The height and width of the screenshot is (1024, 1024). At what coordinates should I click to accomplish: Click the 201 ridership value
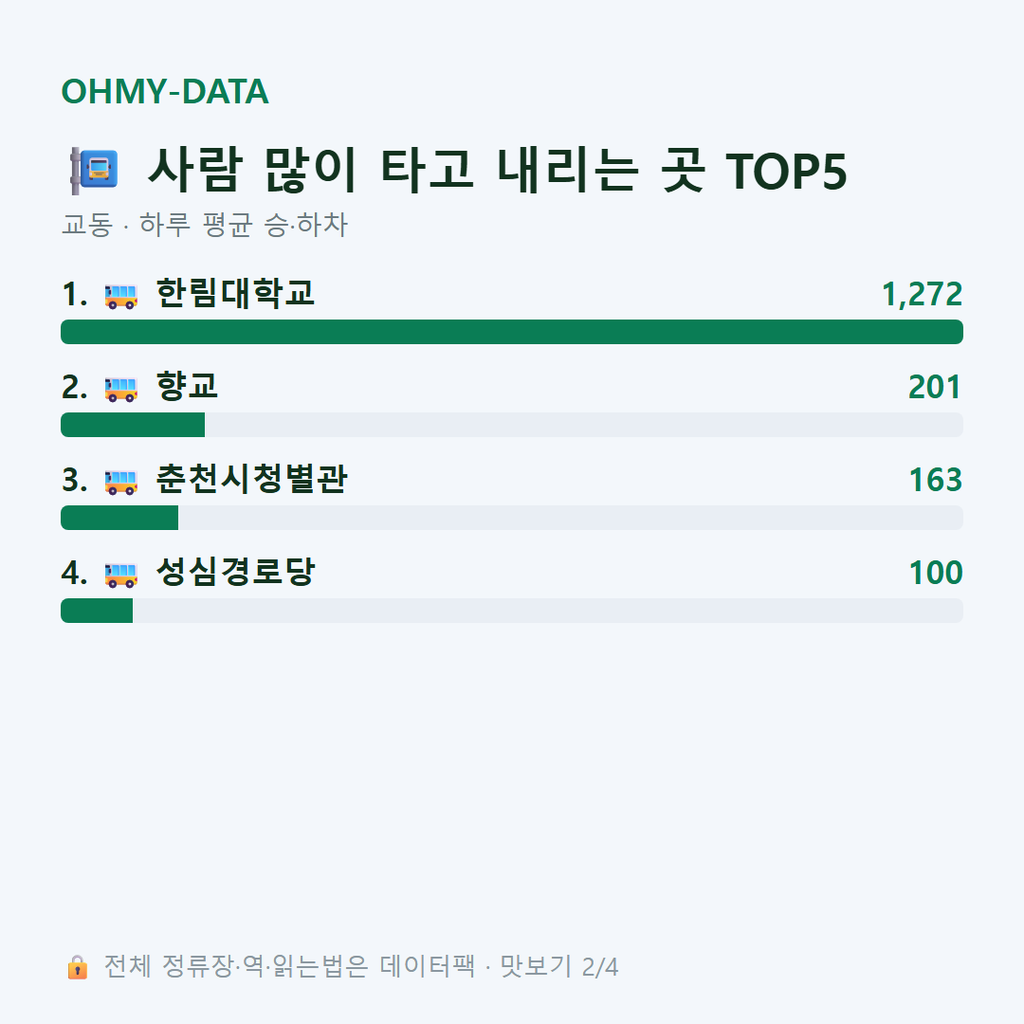point(935,387)
